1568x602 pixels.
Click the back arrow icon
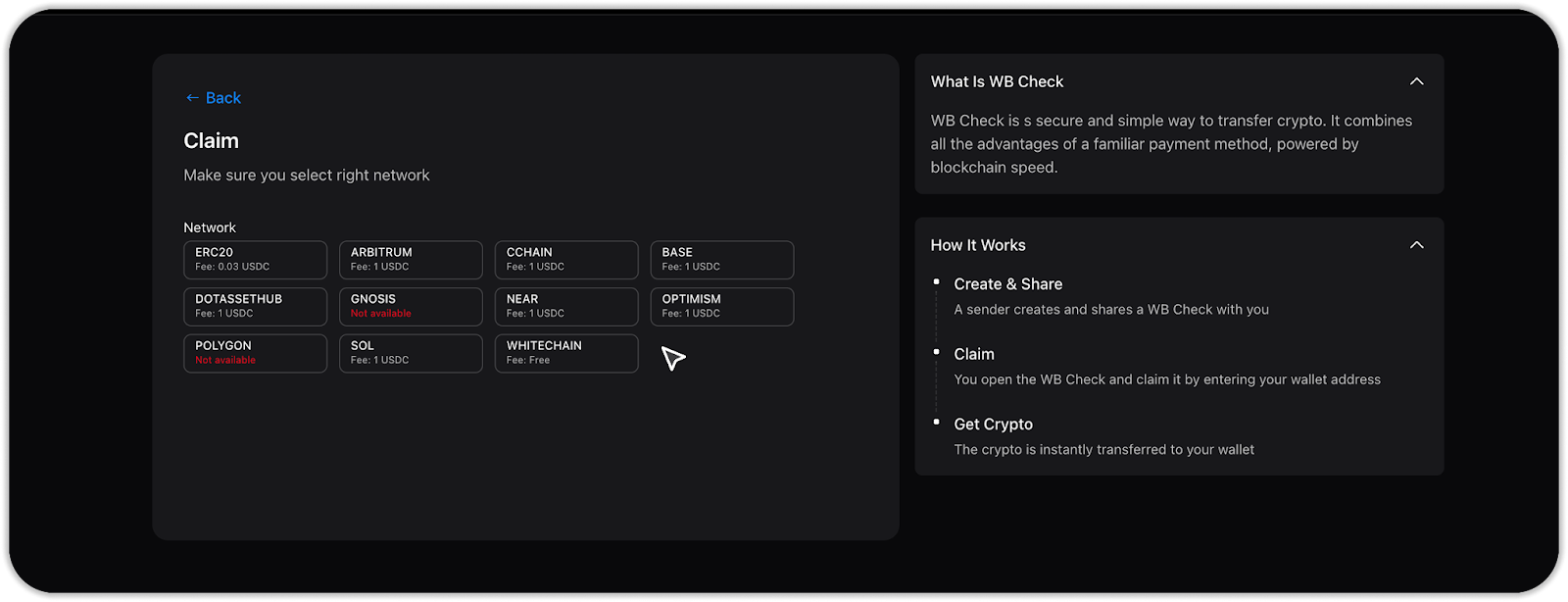click(192, 98)
